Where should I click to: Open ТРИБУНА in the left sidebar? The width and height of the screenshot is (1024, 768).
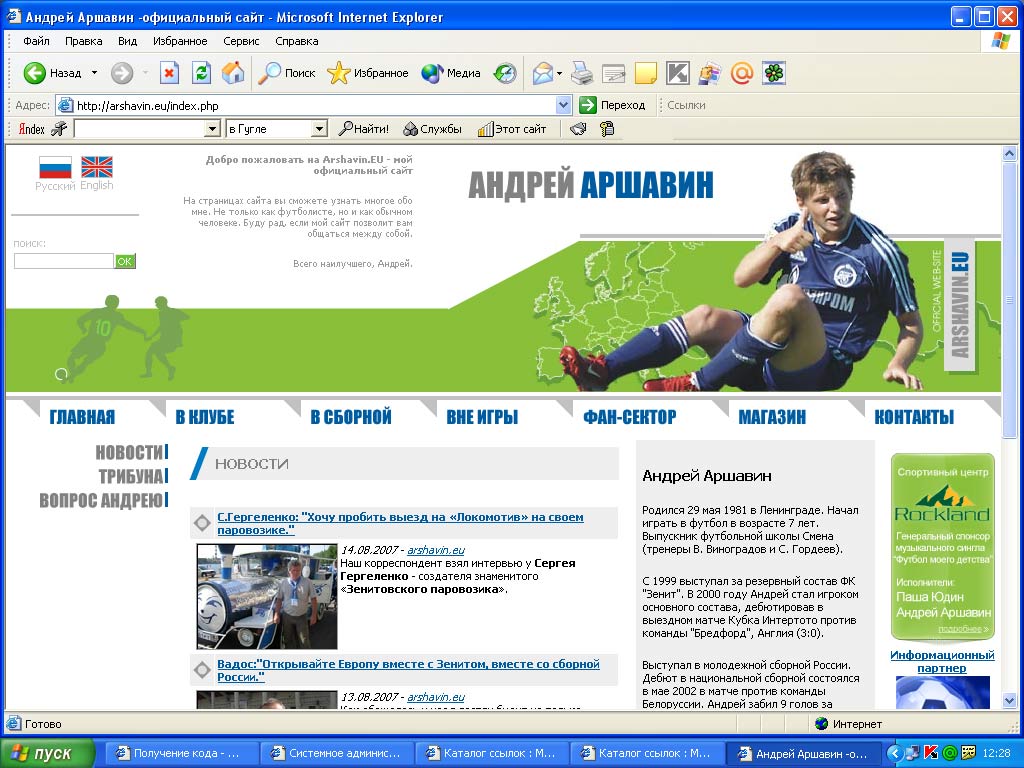[131, 476]
